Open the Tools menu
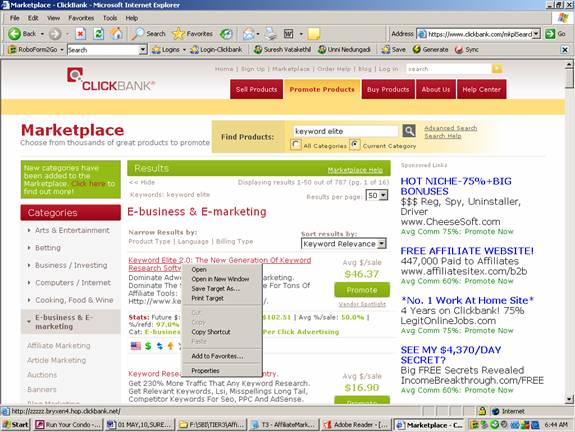The width and height of the screenshot is (575, 432). point(110,18)
